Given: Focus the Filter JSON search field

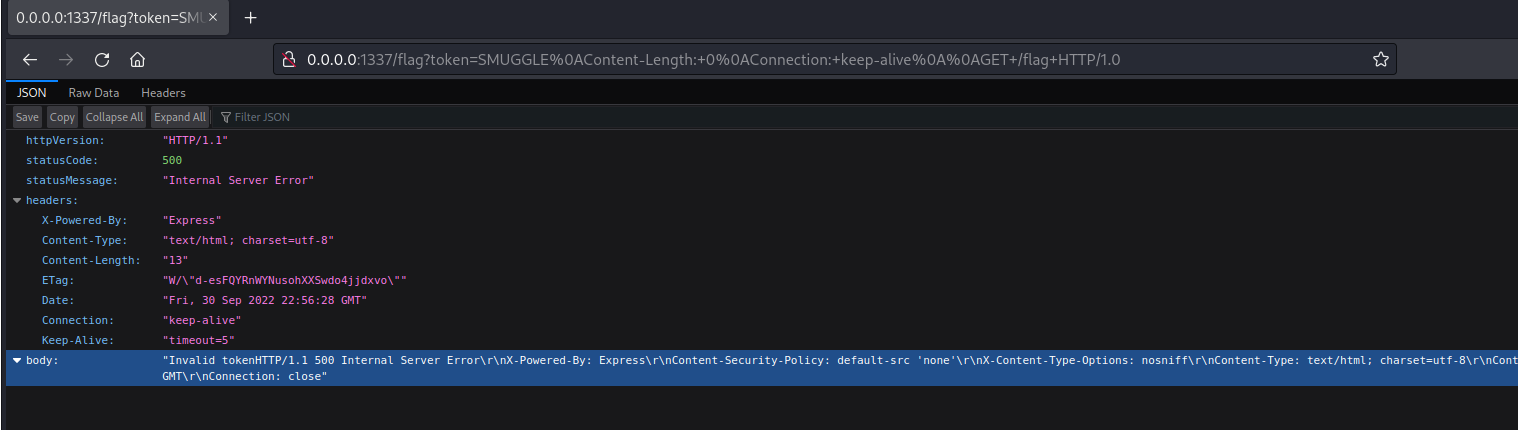Looking at the screenshot, I should coord(300,117).
